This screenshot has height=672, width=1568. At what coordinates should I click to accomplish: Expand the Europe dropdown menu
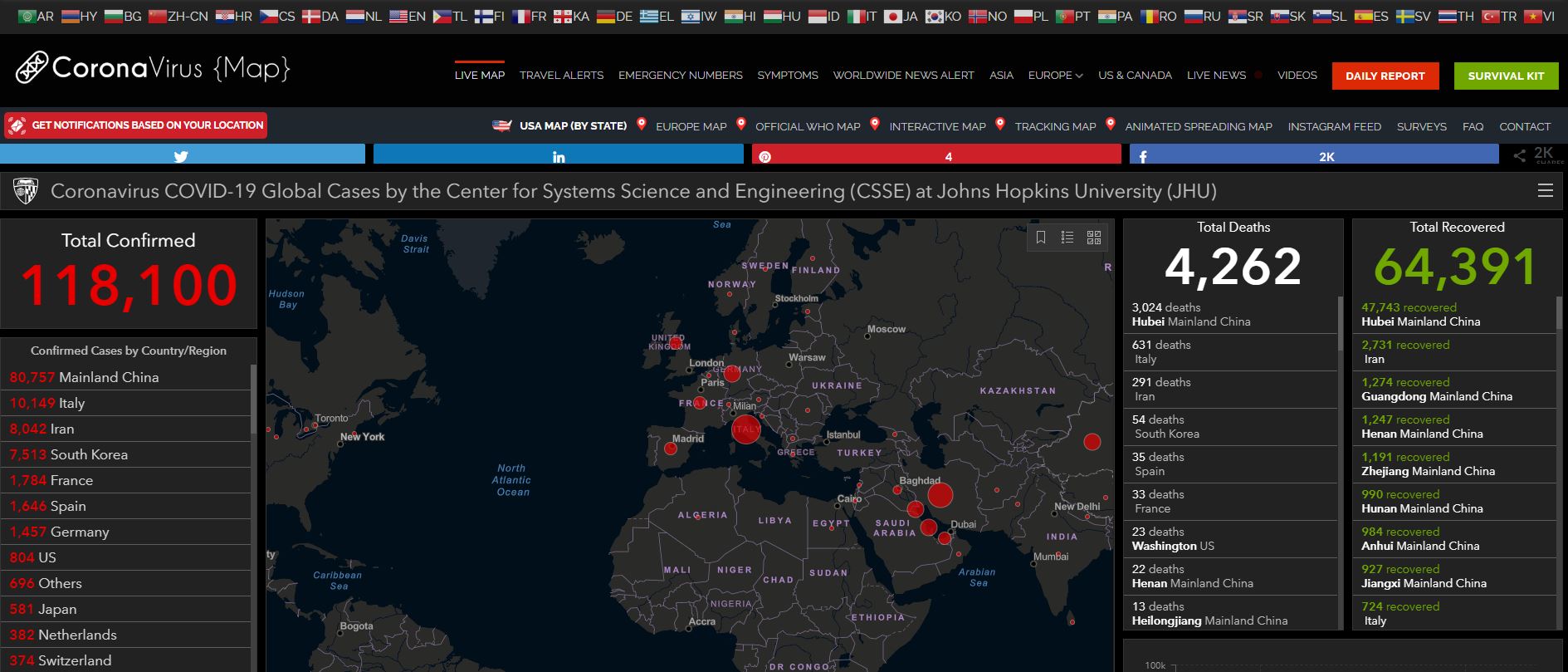[1055, 76]
